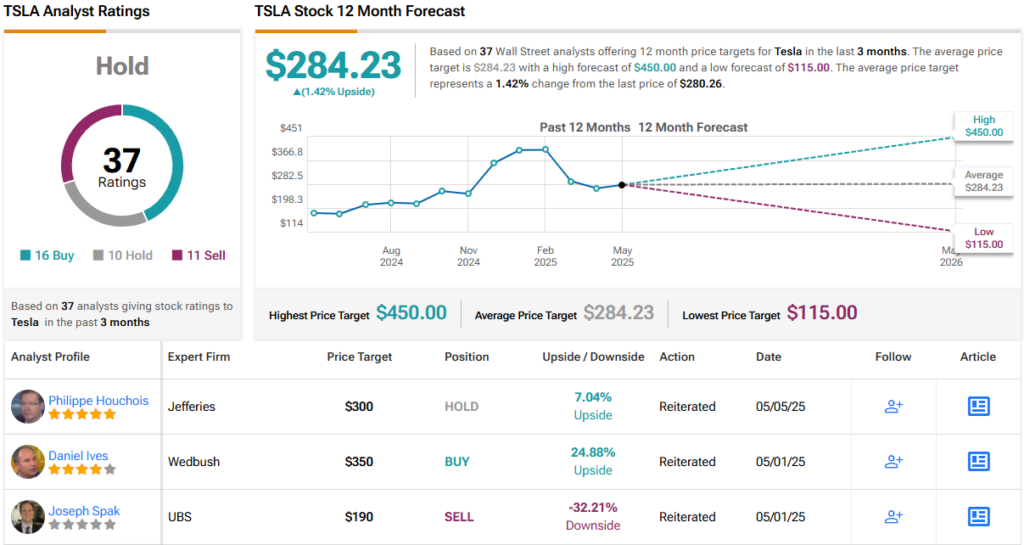Open the UBS article icon
The width and height of the screenshot is (1024, 545).
click(978, 517)
